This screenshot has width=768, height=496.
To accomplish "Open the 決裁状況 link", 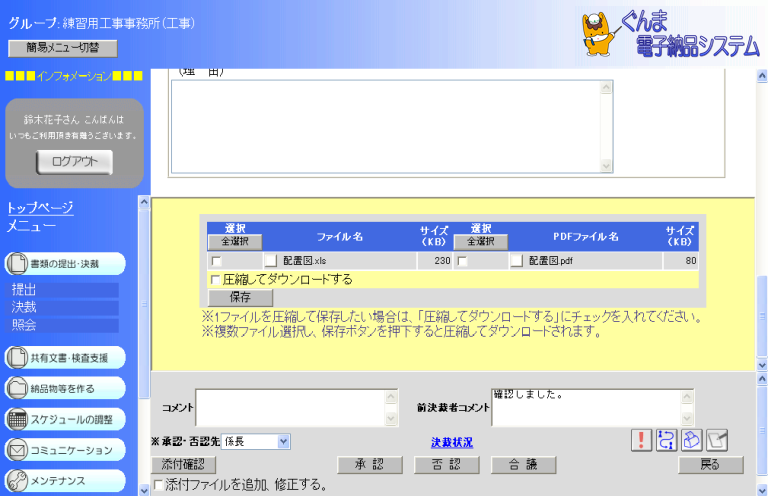I will [x=452, y=442].
